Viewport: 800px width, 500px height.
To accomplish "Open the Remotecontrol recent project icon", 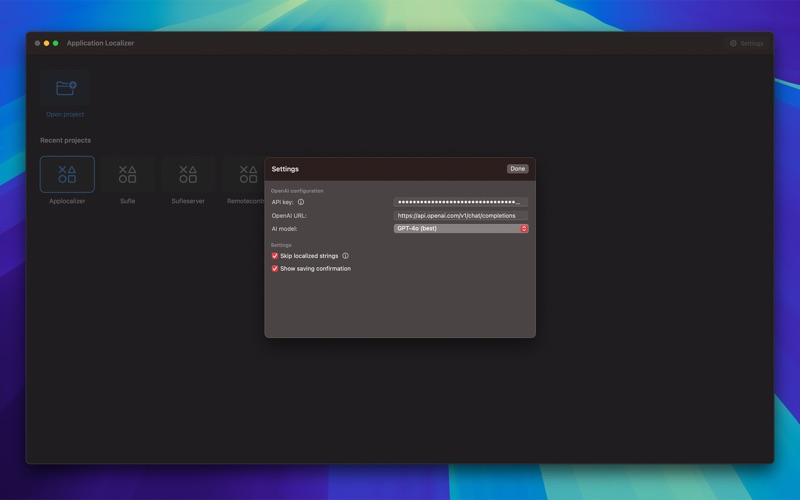I will tap(248, 174).
